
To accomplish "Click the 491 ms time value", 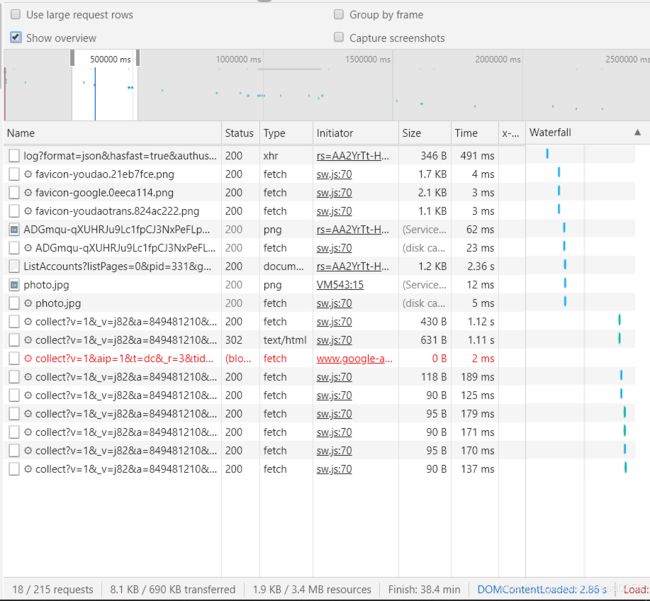I will pyautogui.click(x=477, y=156).
